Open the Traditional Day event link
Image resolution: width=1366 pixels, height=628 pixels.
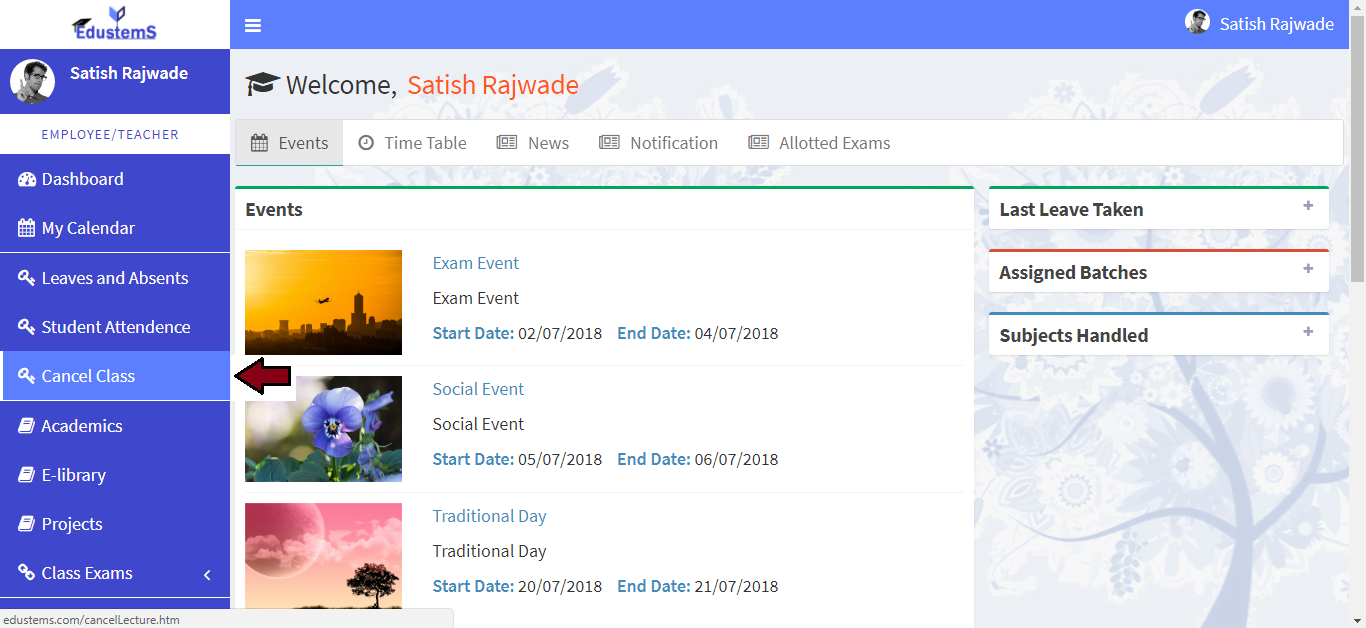pos(489,516)
